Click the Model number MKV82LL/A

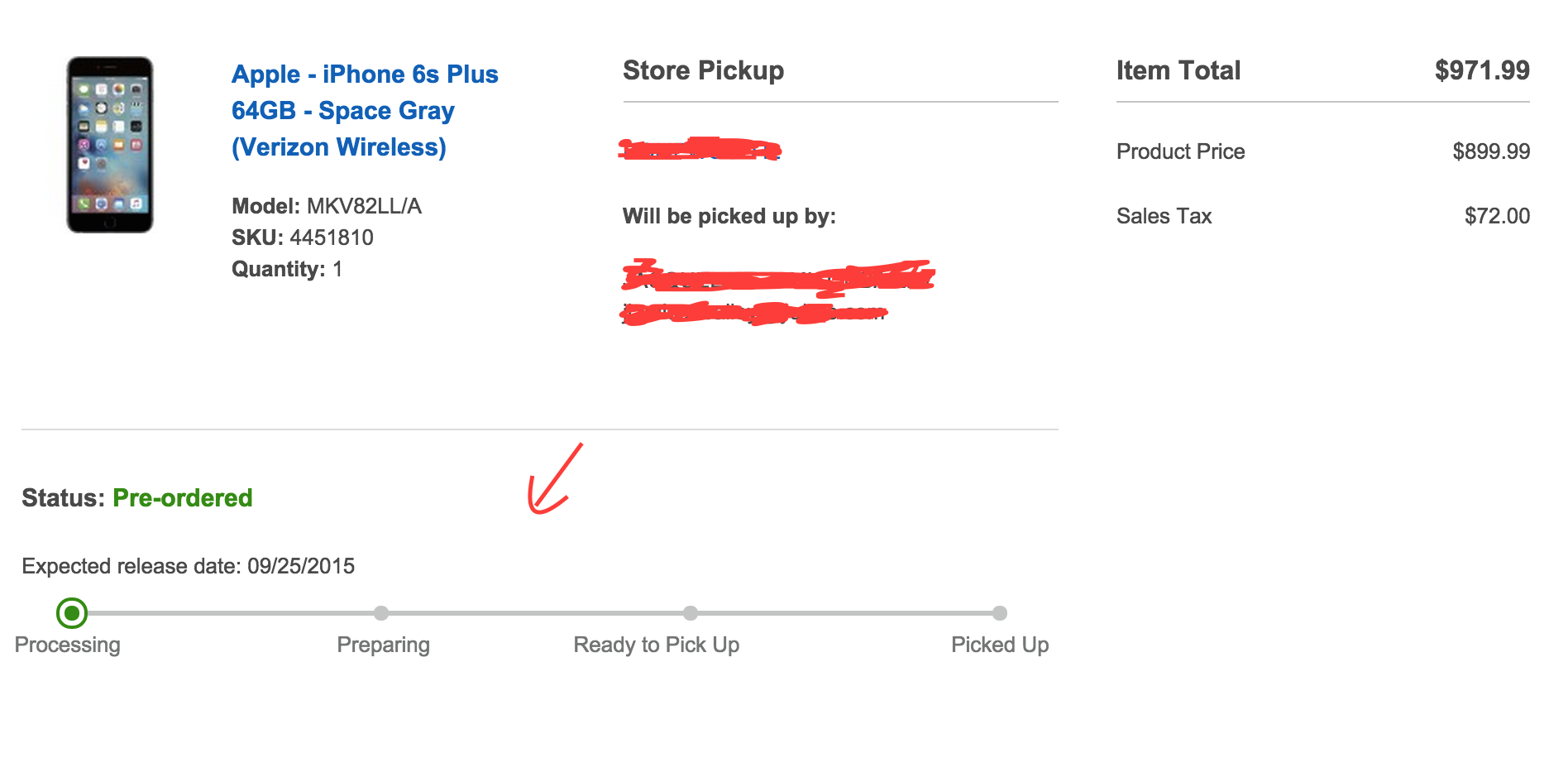click(364, 207)
